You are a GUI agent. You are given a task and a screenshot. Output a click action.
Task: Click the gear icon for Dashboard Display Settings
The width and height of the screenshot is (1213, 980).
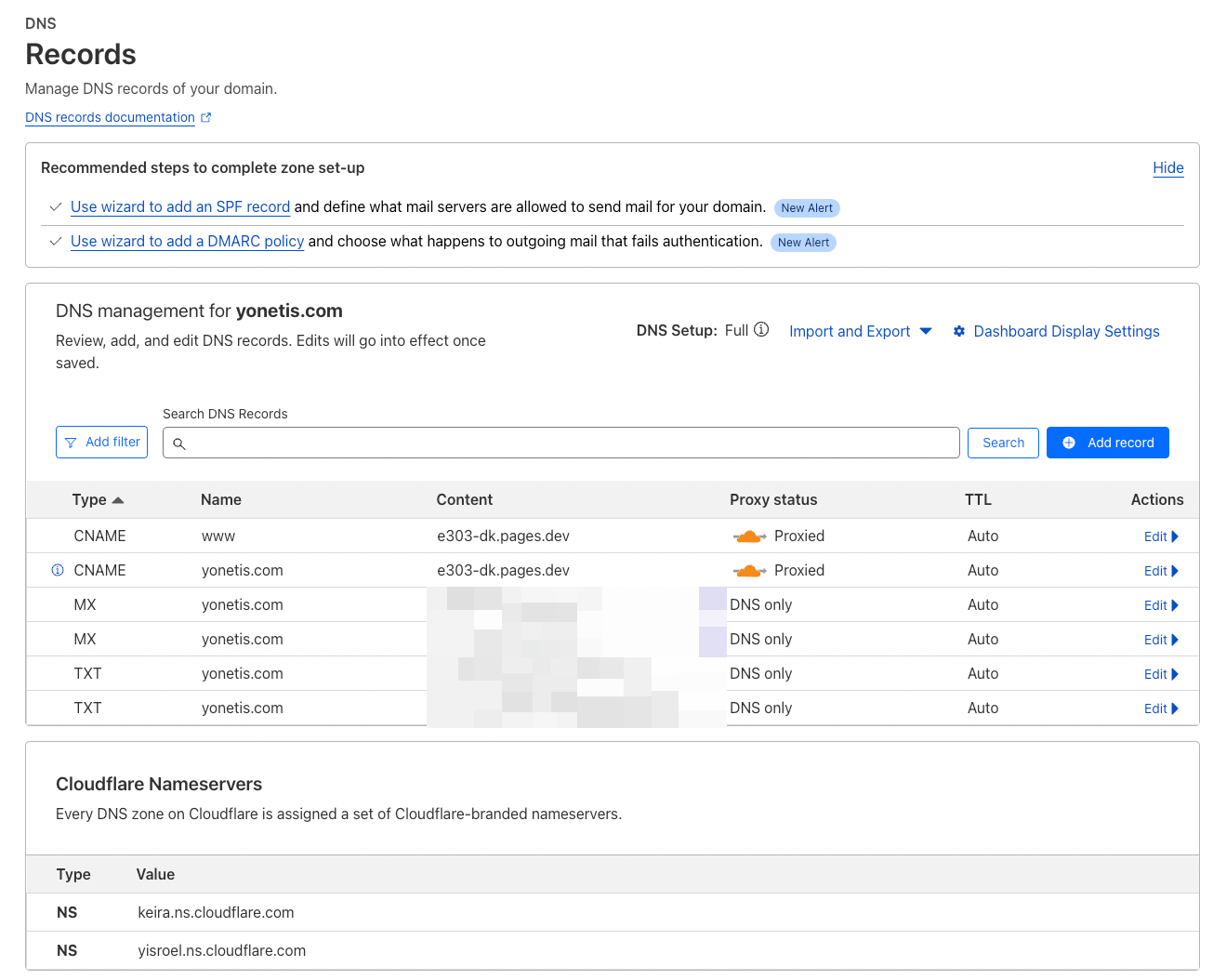point(959,331)
